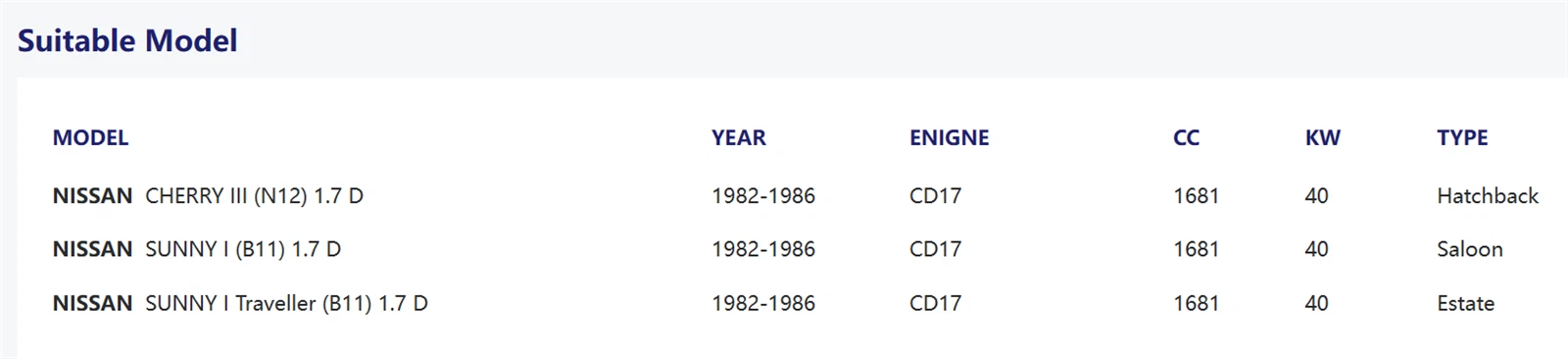
Task: Click the 40 KW value in the Saloon row
Action: (1316, 249)
